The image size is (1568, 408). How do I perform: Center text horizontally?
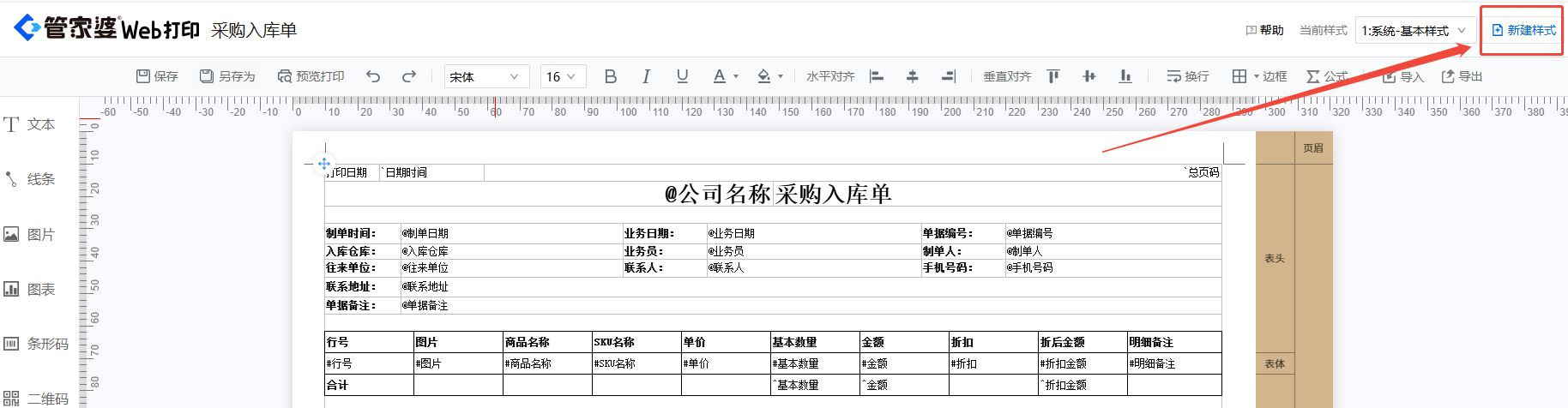[913, 76]
